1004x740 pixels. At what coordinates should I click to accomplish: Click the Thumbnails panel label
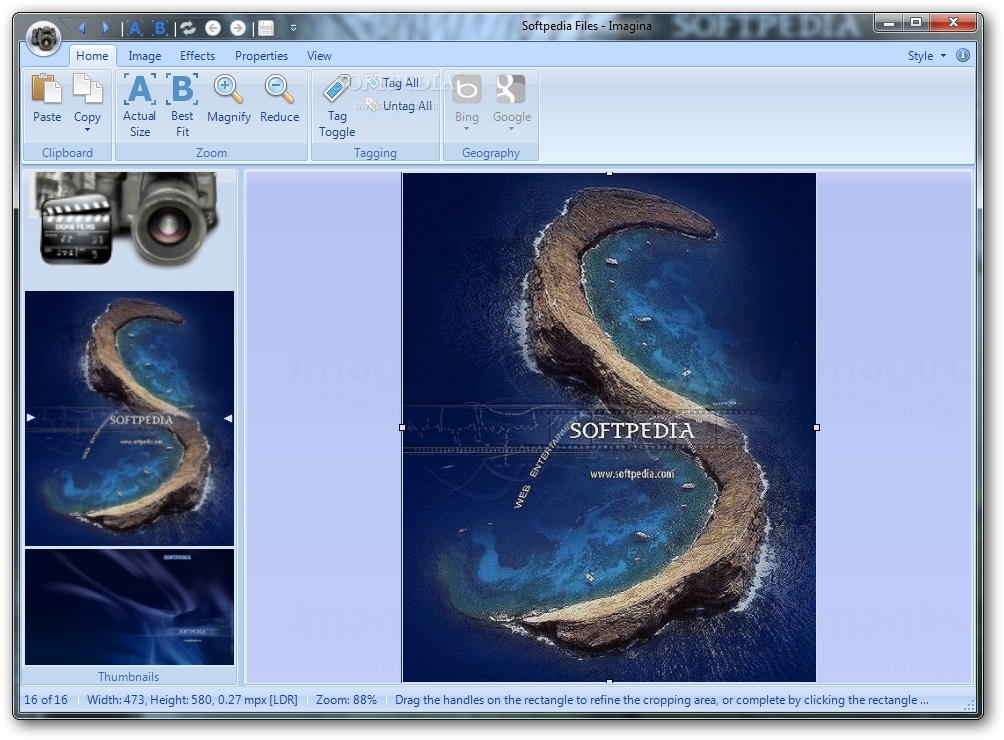[129, 677]
